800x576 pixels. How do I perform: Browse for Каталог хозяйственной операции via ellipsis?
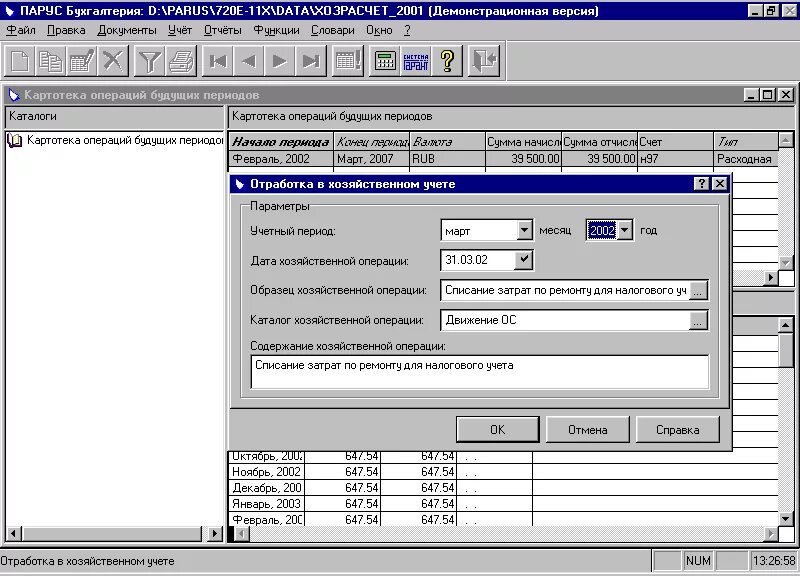(x=697, y=320)
